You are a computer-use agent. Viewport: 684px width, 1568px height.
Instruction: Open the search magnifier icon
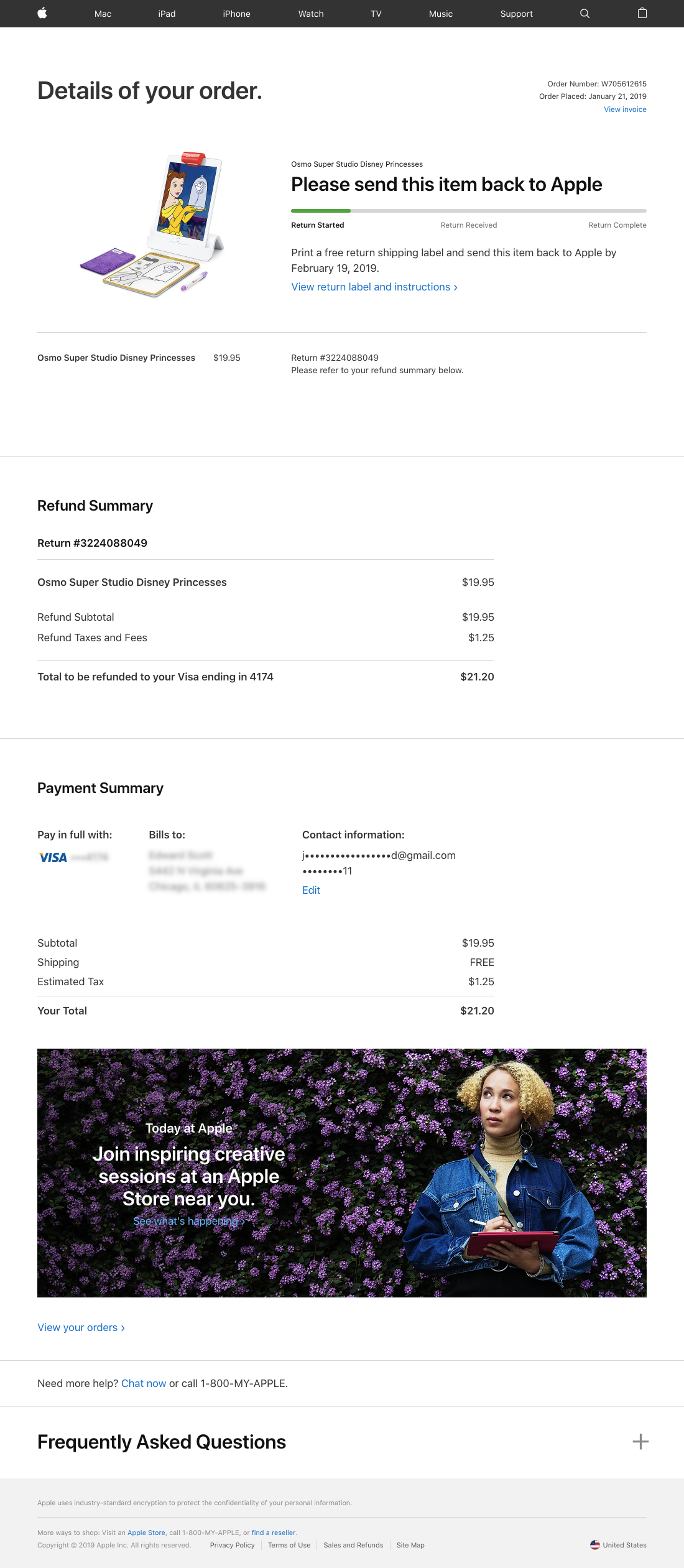[x=585, y=14]
